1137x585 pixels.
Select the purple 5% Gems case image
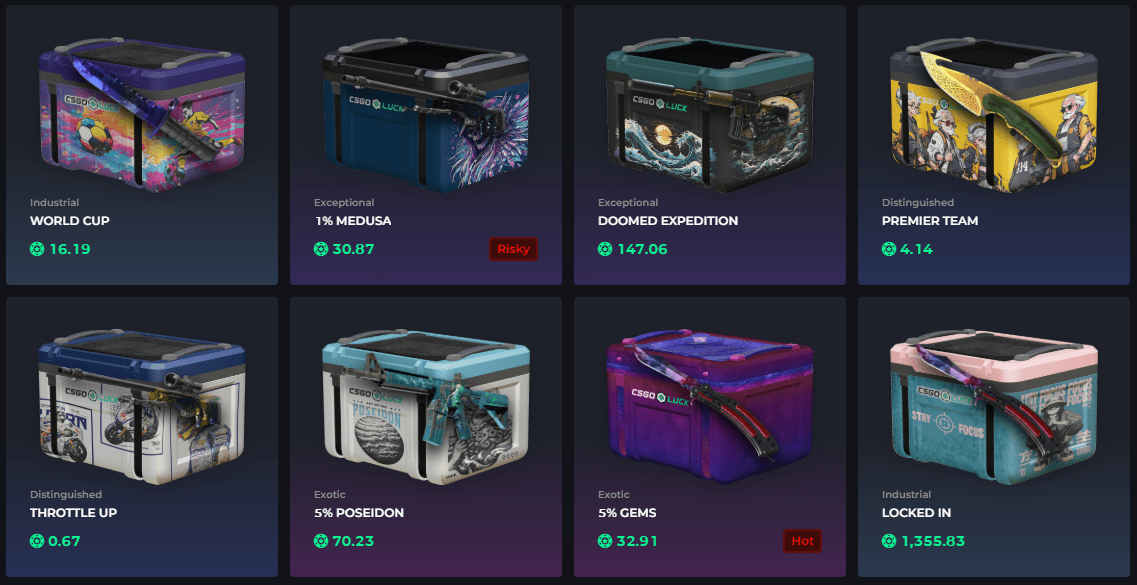click(710, 406)
